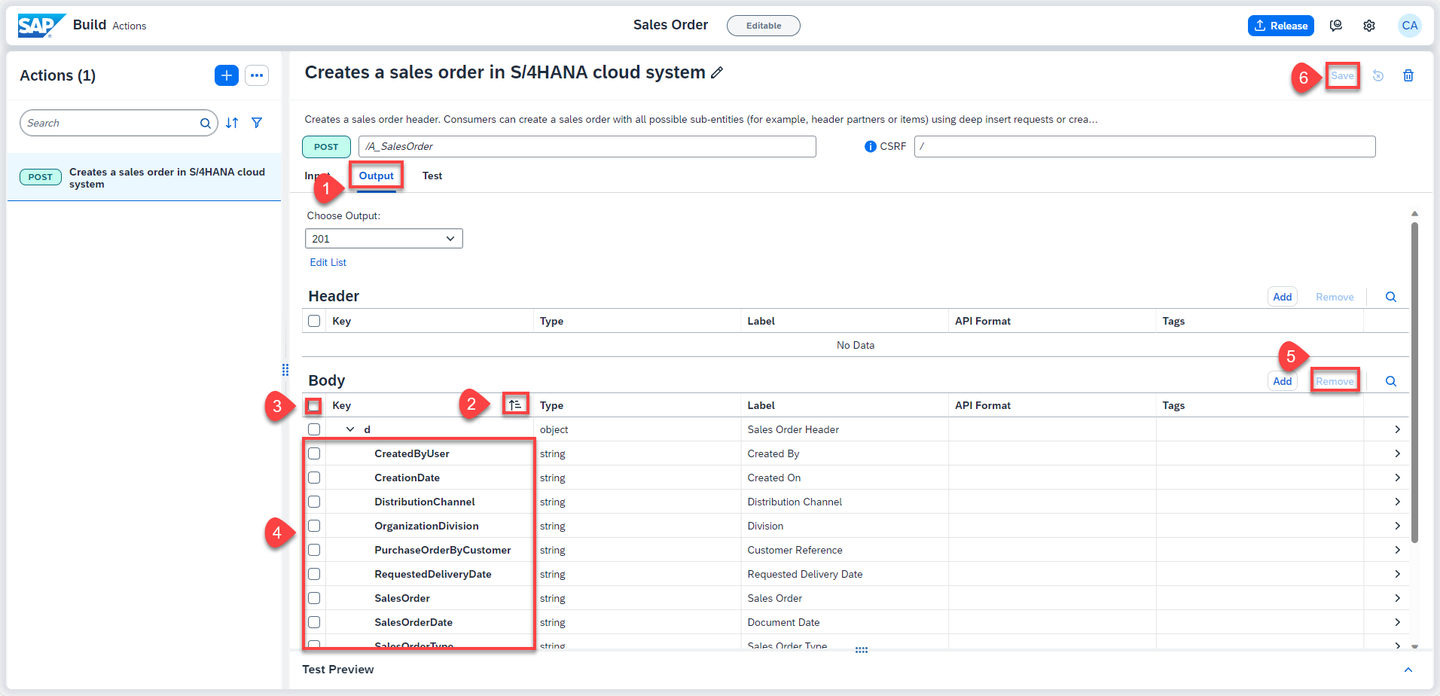Viewport: 1440px width, 696px height.
Task: Click the POST method badge beside path
Action: click(326, 147)
